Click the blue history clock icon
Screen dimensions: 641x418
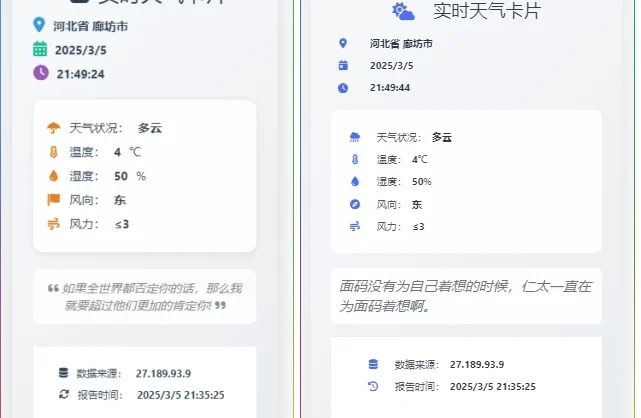373,386
